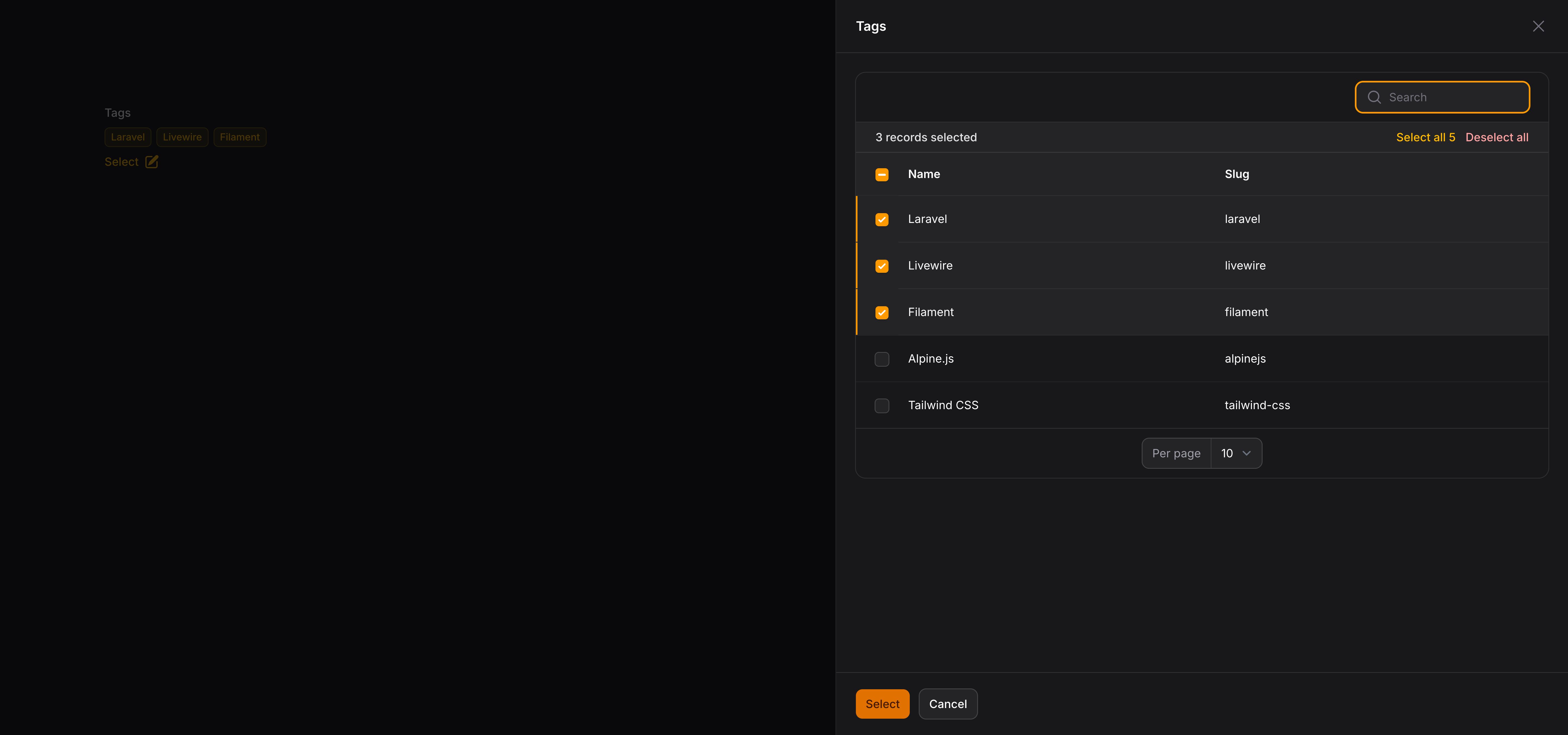Click the Per page label

pos(1176,453)
